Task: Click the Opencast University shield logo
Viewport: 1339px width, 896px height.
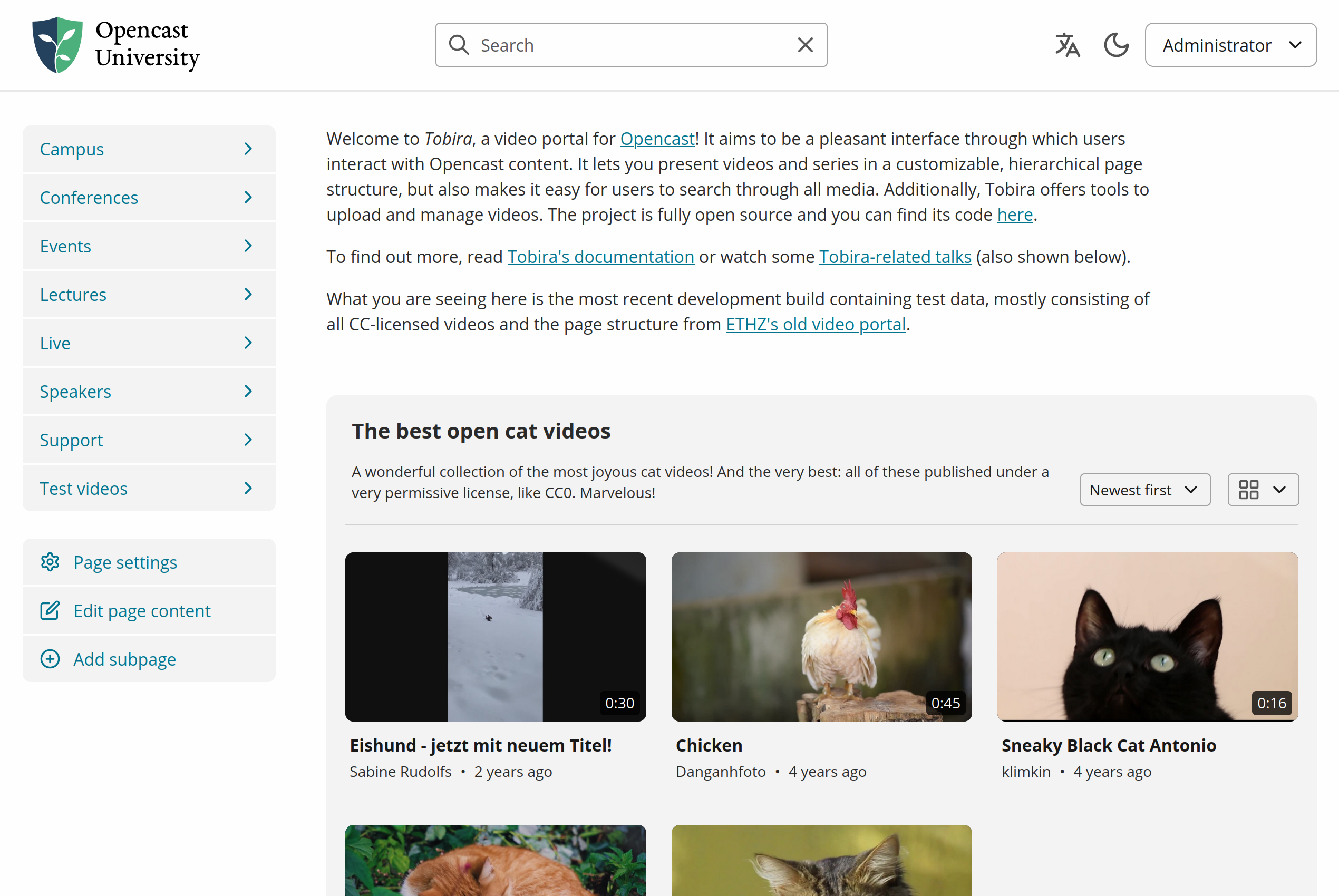Action: [x=57, y=45]
